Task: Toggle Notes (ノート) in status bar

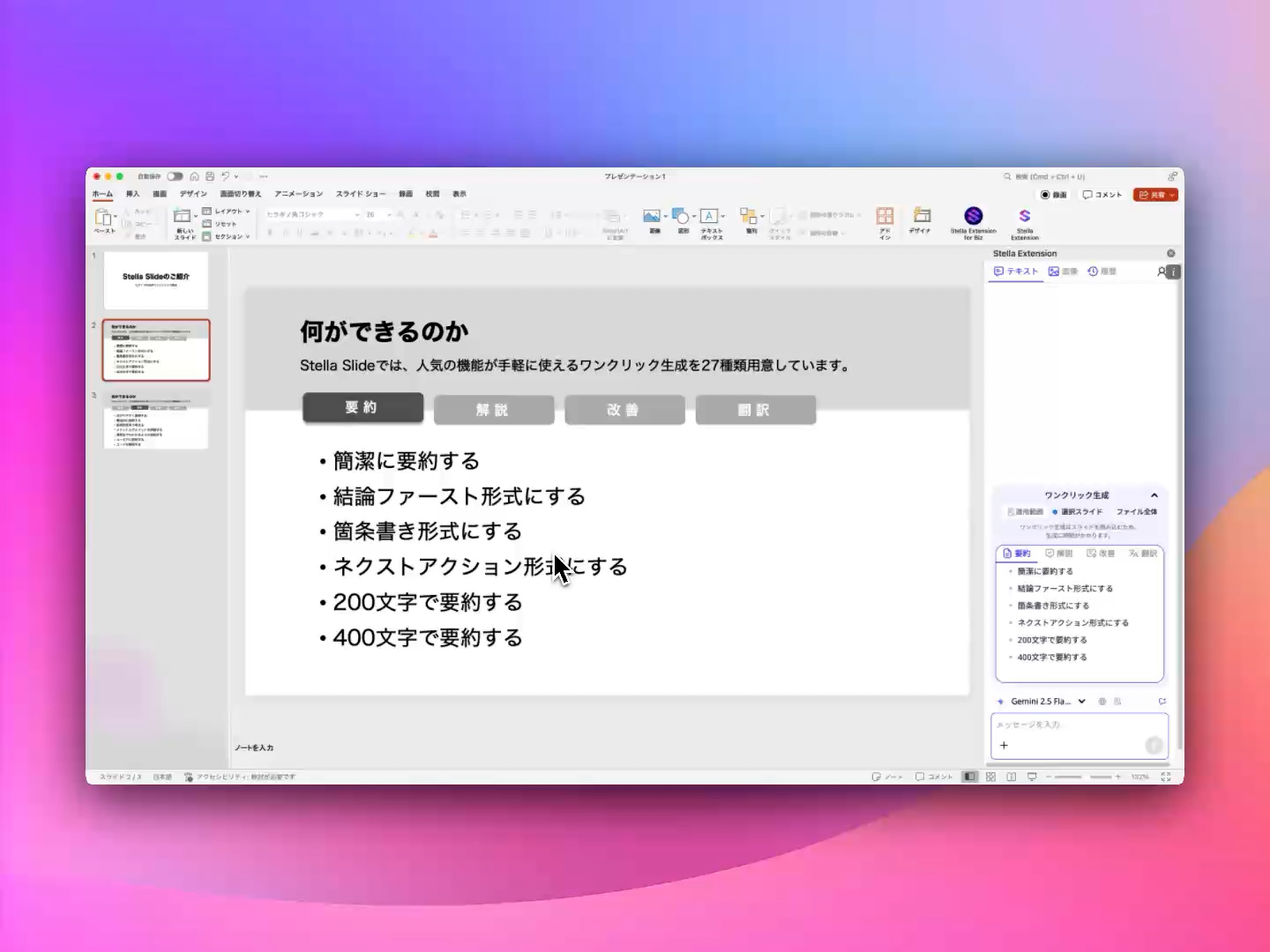Action: coord(887,777)
